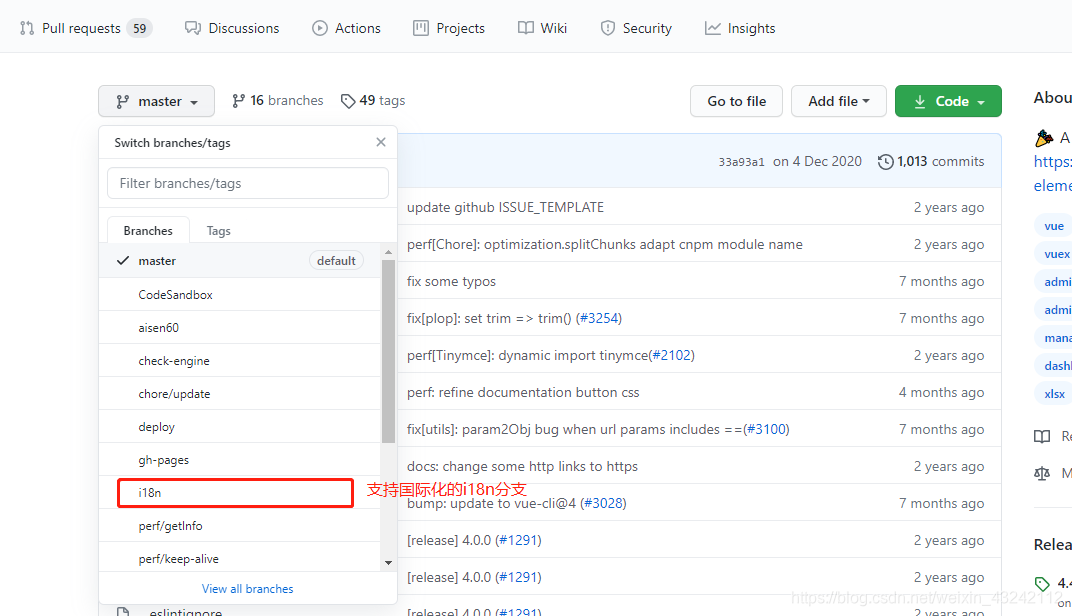Switch to the deploy branch
Viewport: 1072px width, 616px height.
(x=239, y=427)
